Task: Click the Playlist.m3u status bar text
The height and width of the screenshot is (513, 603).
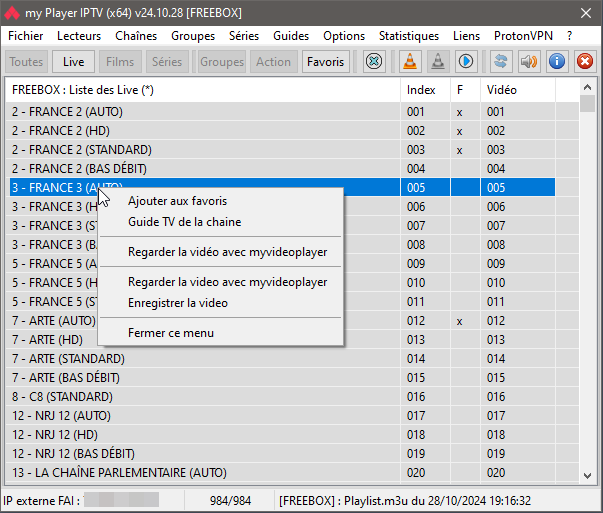Action: tap(405, 501)
